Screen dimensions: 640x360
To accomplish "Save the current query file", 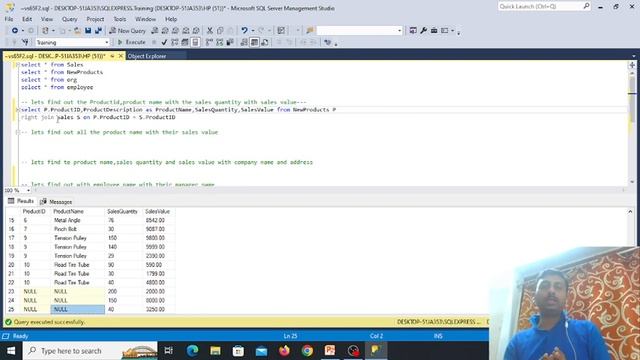I will coord(88,31).
